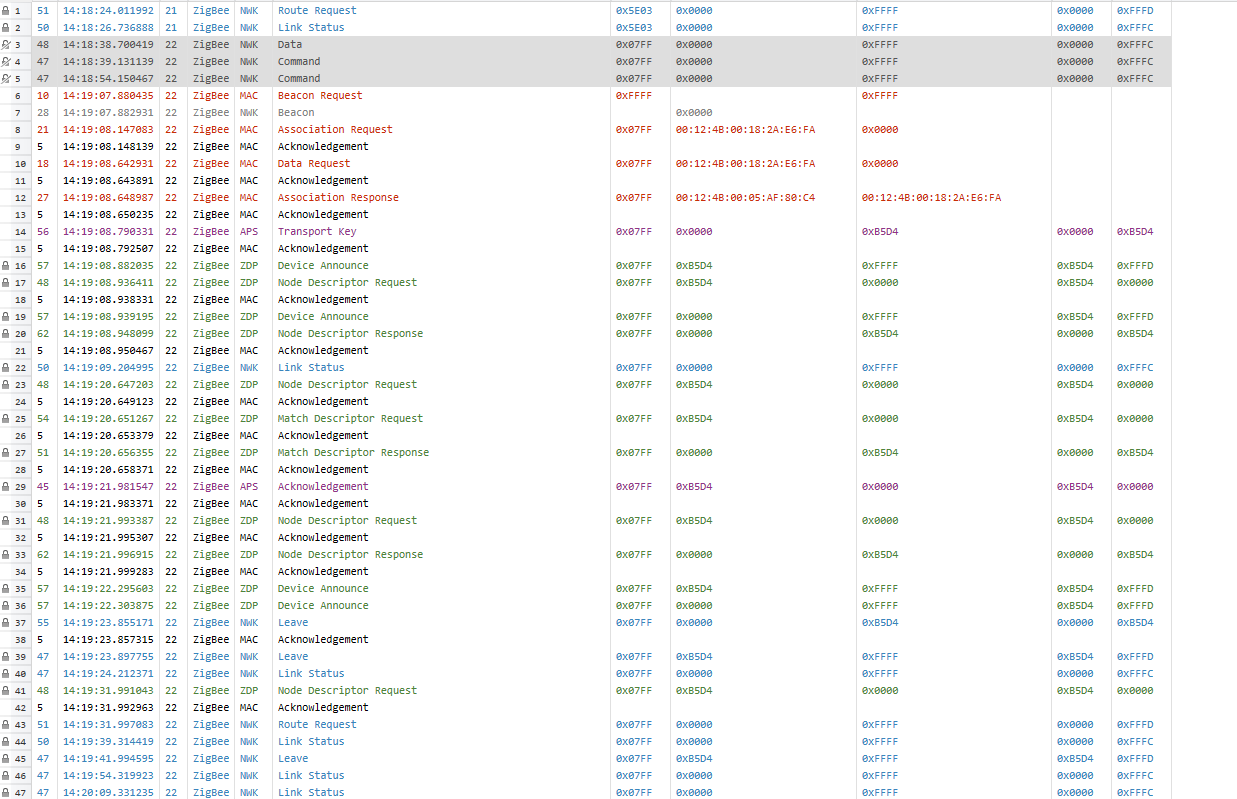Click the lock icon on packet row 17

[x=6, y=282]
